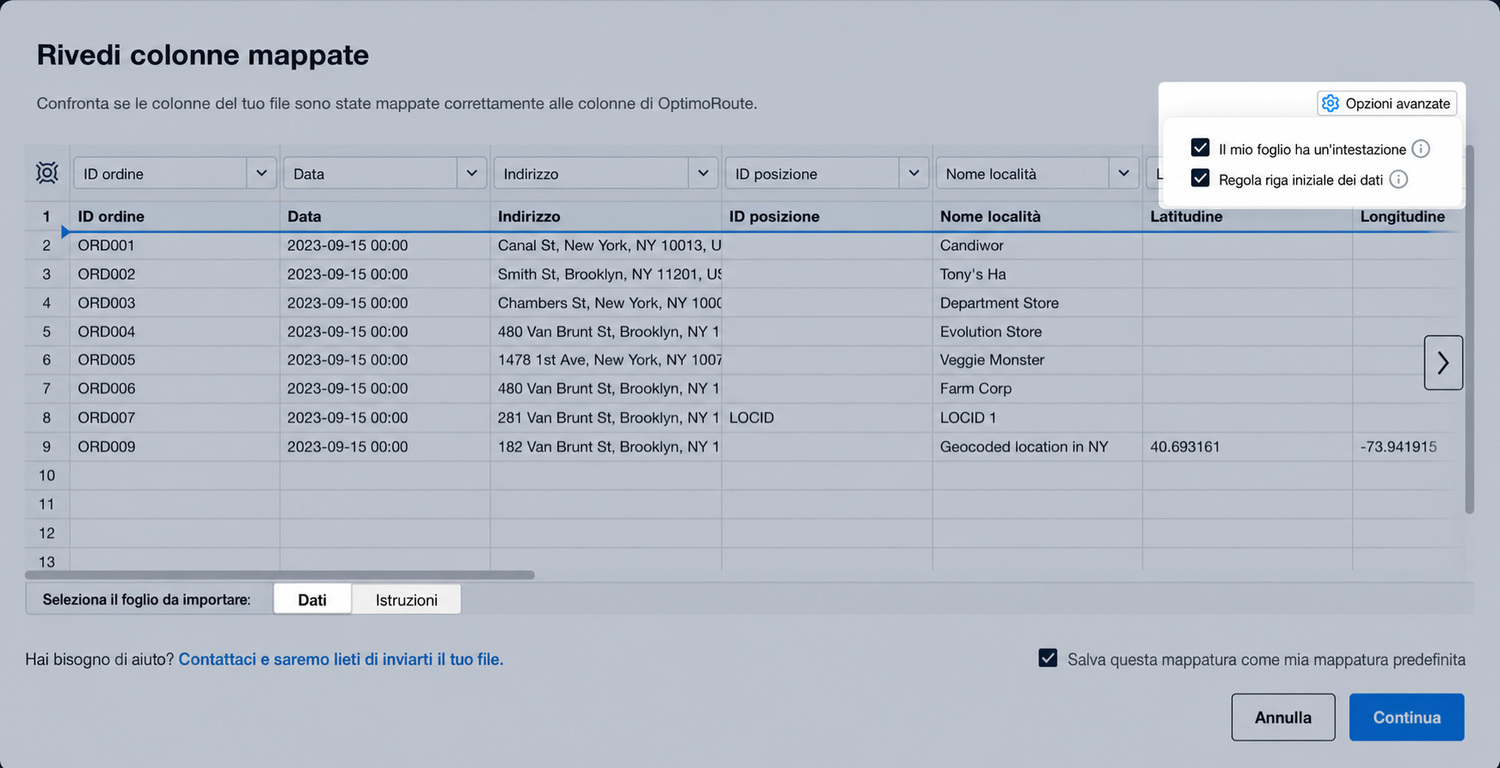1500x768 pixels.
Task: Switch to the Istruzioni sheet tab
Action: (x=406, y=600)
